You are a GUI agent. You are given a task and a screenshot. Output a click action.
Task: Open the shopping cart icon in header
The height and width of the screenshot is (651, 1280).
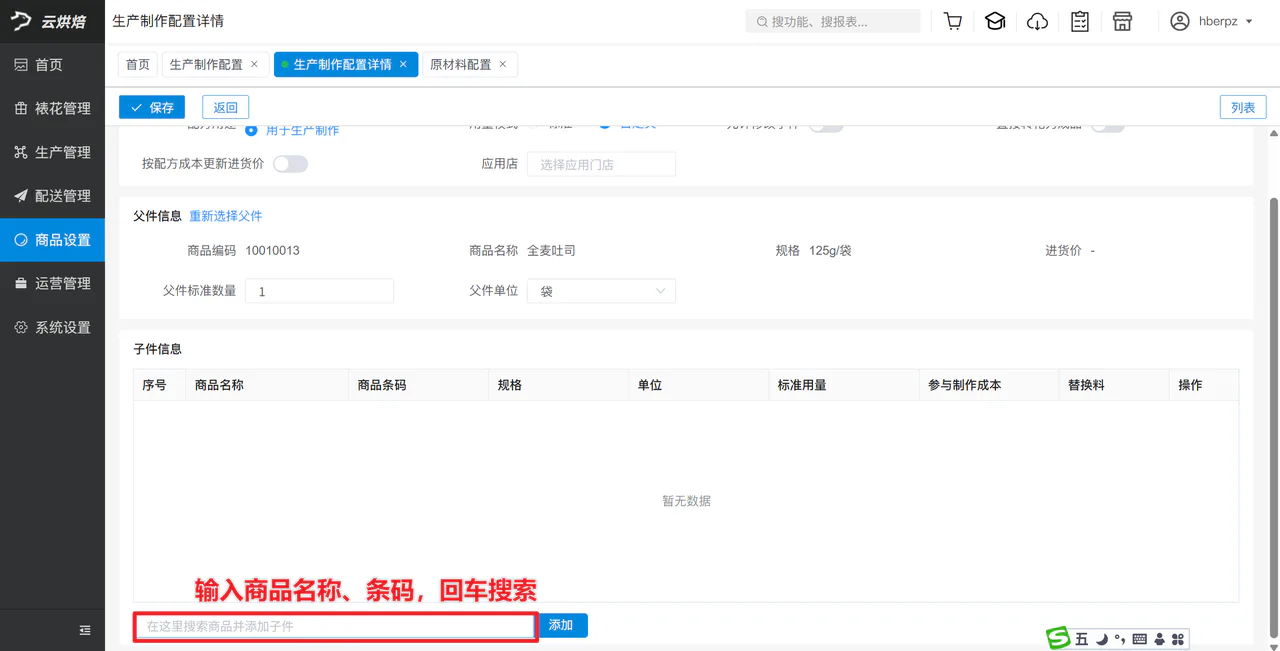tap(953, 21)
